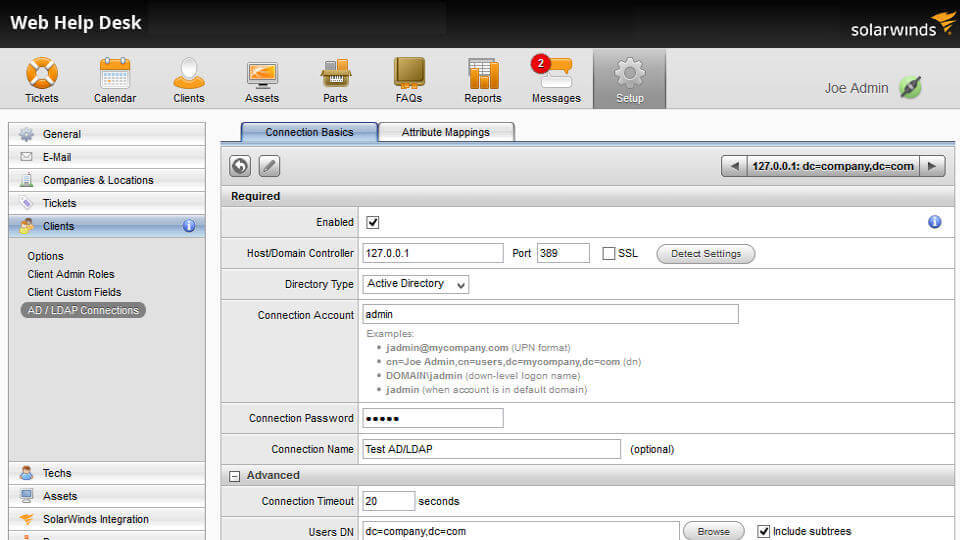
Task: Open General settings in sidebar
Action: 107,134
